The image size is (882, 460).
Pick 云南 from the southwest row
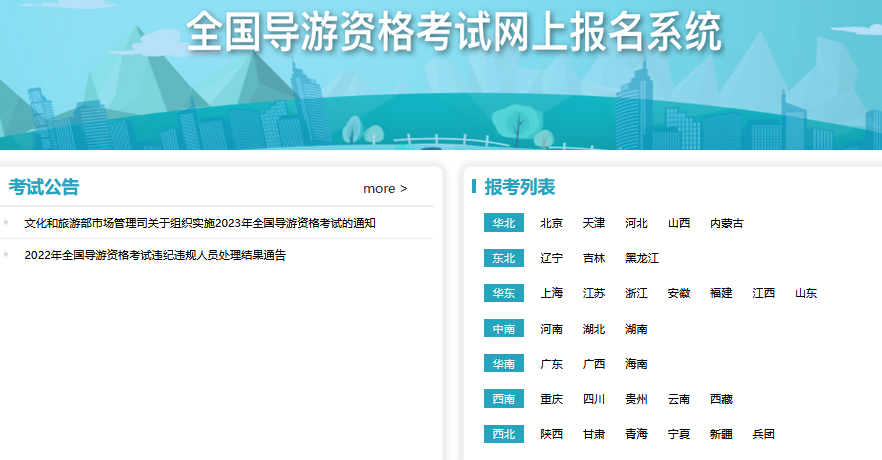(679, 399)
